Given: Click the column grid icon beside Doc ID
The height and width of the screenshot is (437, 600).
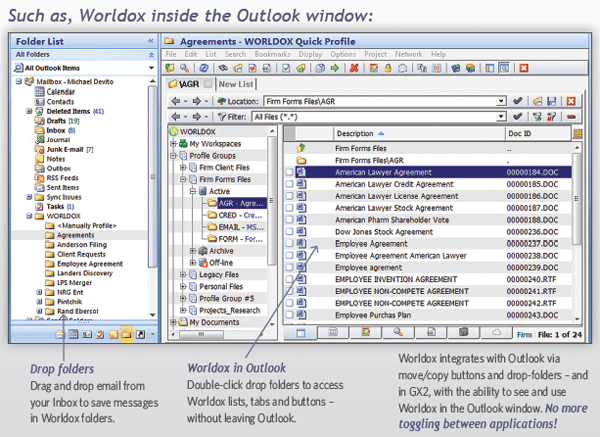Looking at the screenshot, I should click(577, 134).
